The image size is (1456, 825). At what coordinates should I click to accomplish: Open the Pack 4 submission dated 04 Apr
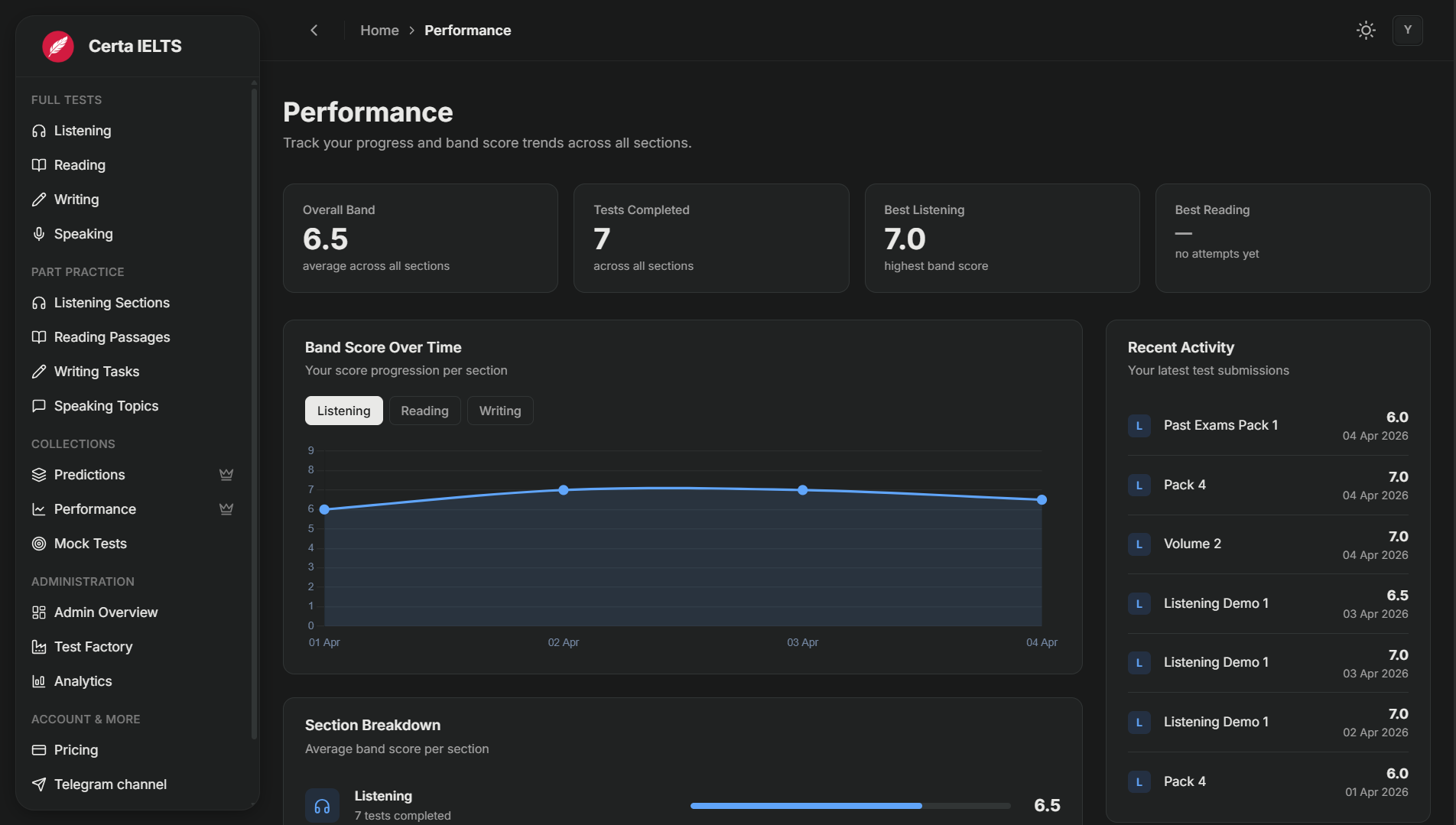coord(1268,486)
